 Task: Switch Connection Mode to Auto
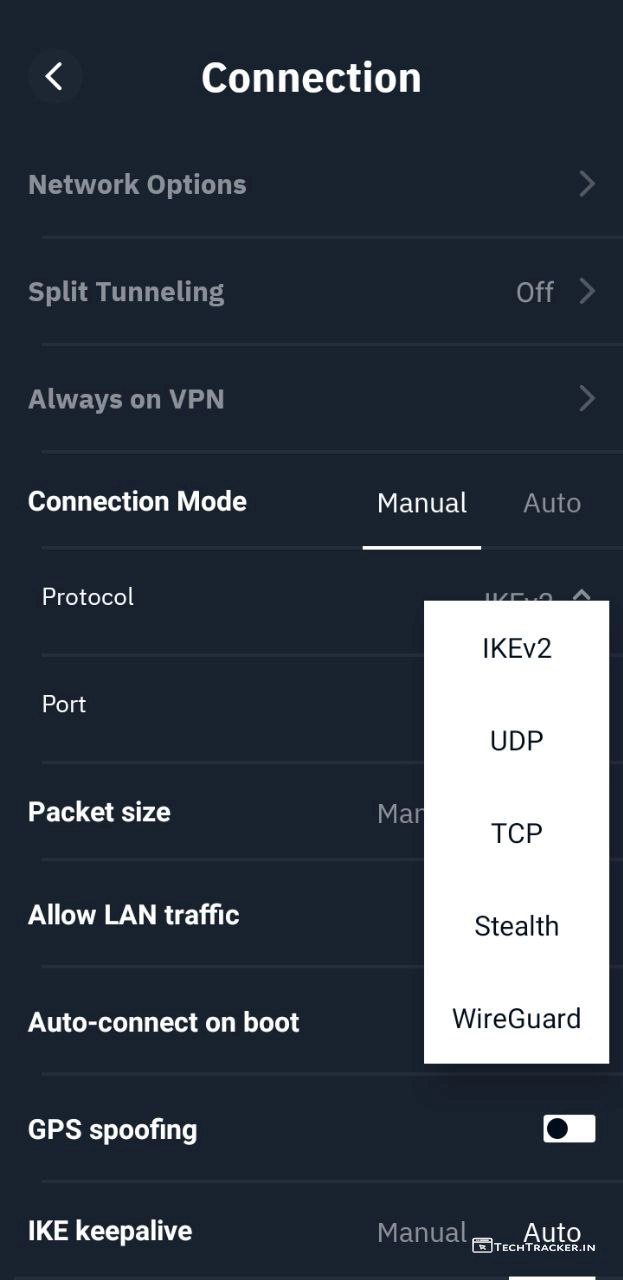click(x=551, y=503)
